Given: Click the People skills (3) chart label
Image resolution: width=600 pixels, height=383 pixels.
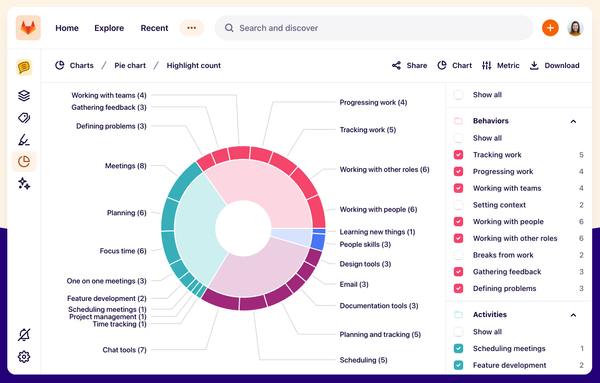Looking at the screenshot, I should click(x=365, y=244).
